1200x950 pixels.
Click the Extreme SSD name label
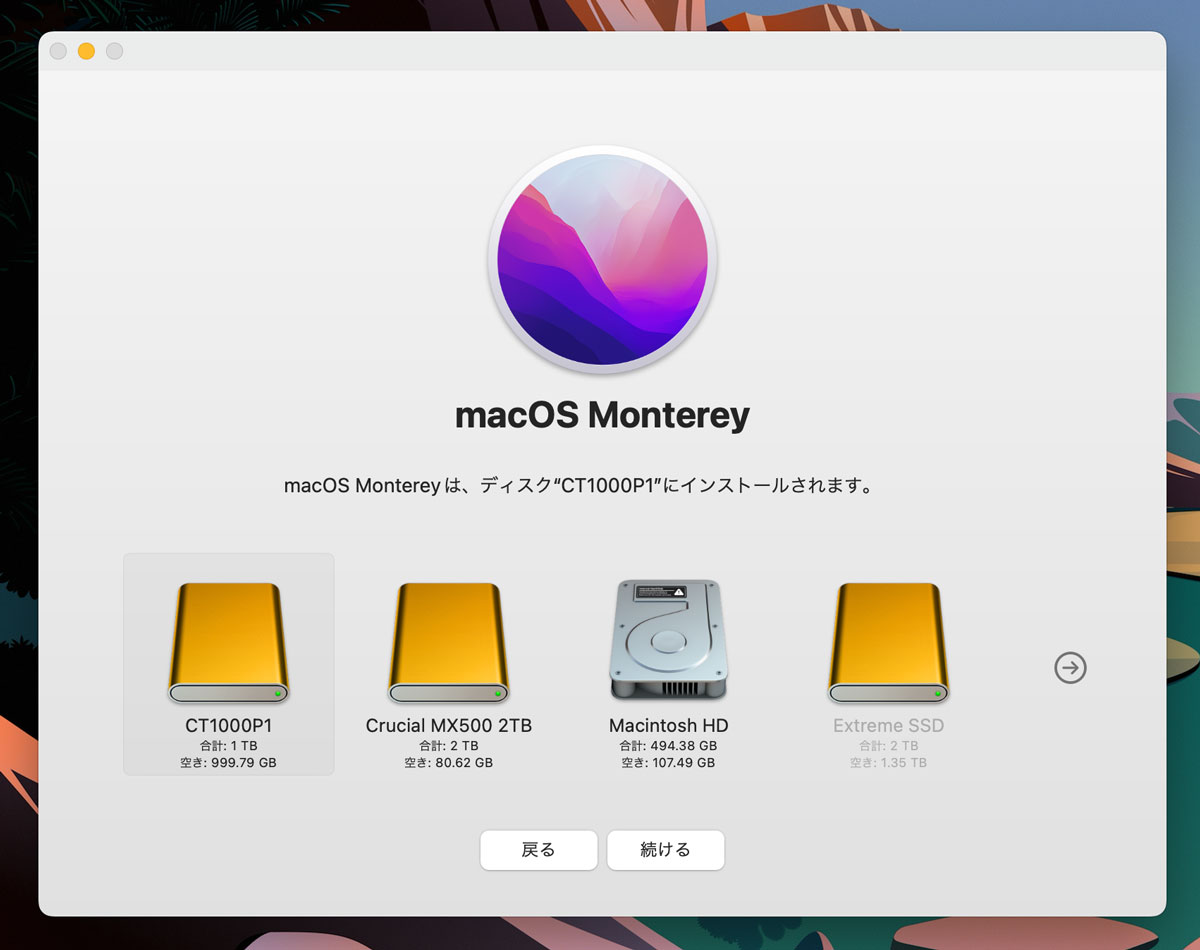click(x=888, y=725)
